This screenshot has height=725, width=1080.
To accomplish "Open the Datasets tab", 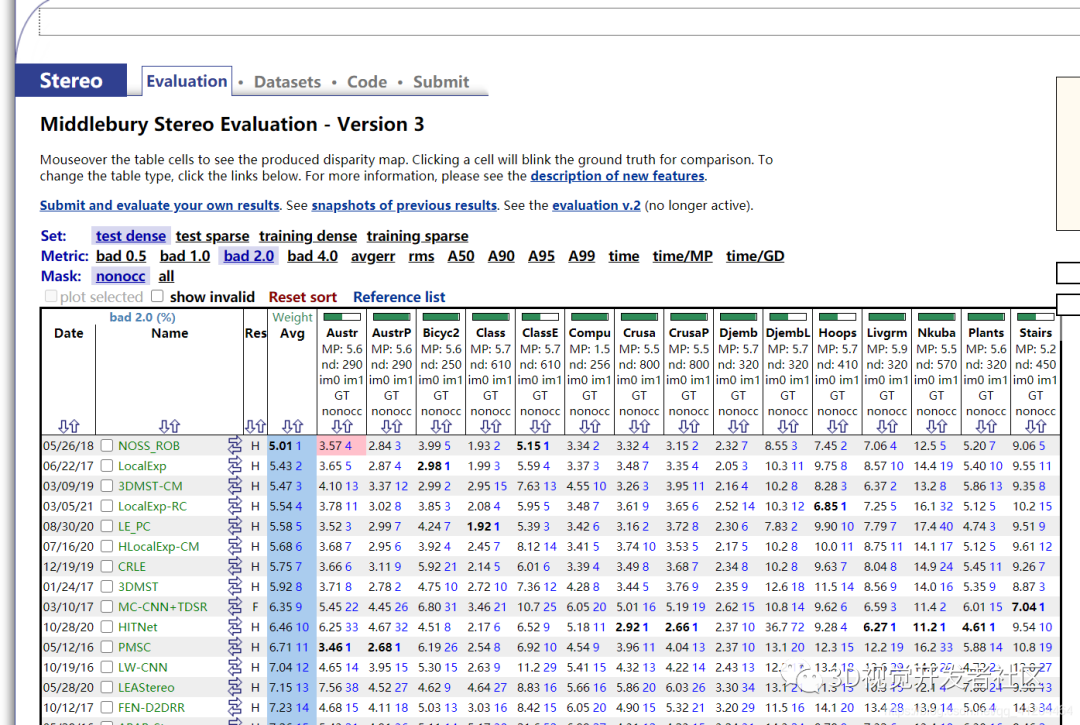I will pyautogui.click(x=287, y=82).
